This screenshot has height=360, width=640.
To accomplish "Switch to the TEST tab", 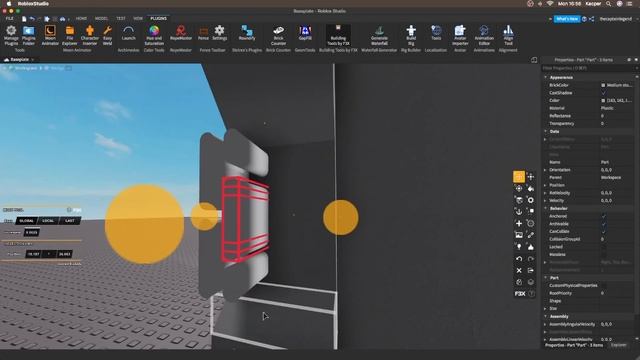I will [121, 18].
